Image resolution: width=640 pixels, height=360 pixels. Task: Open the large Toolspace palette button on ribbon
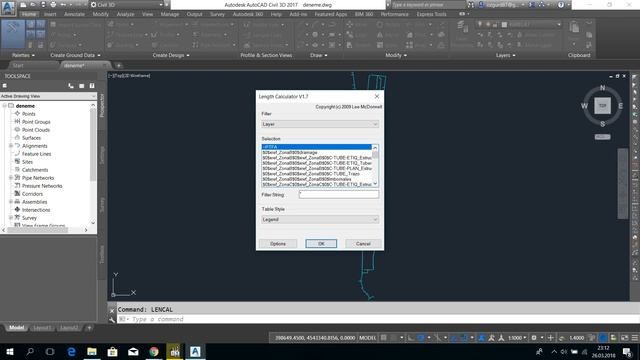click(x=13, y=34)
